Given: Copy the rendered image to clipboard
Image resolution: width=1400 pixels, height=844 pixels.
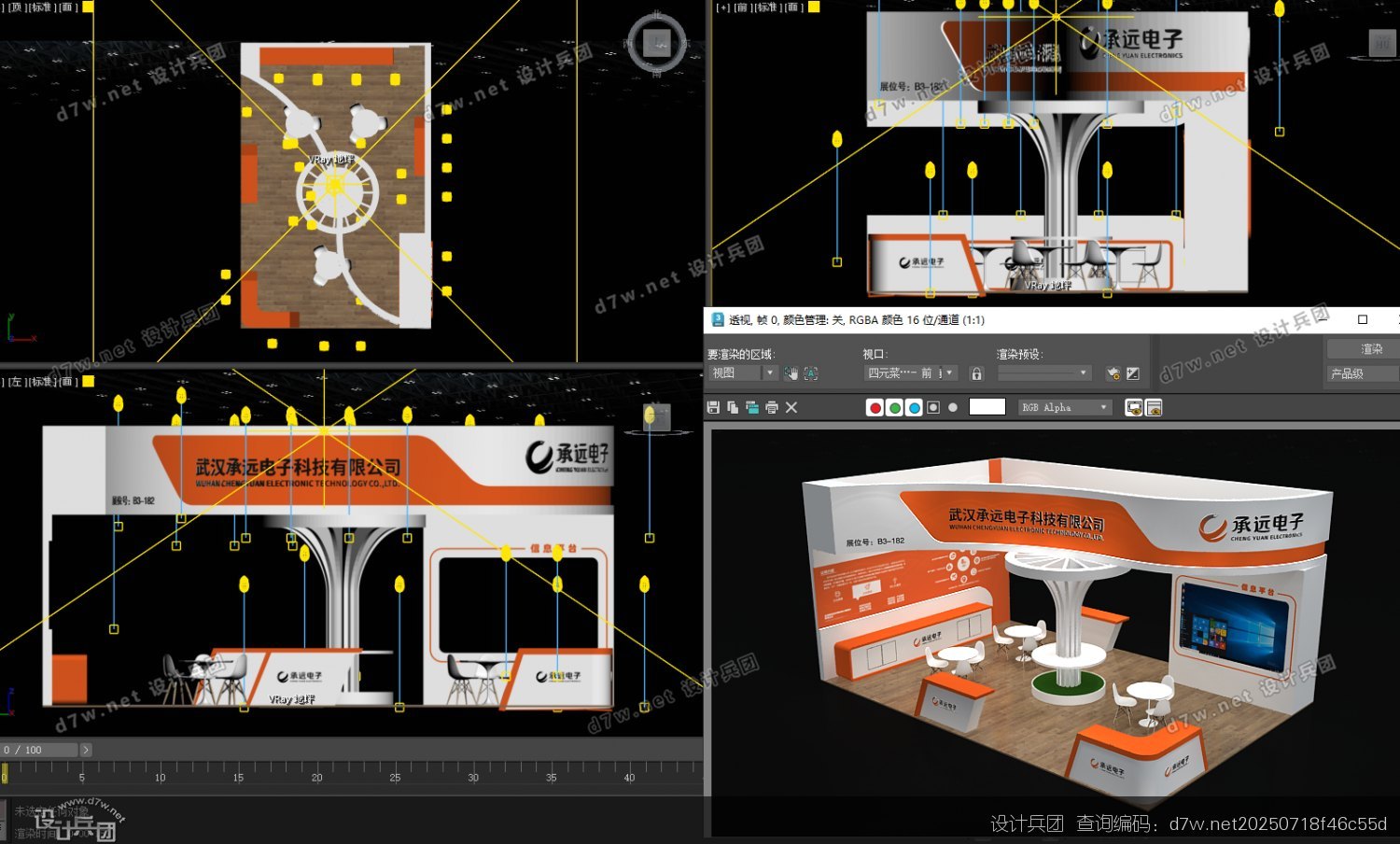Looking at the screenshot, I should (733, 407).
